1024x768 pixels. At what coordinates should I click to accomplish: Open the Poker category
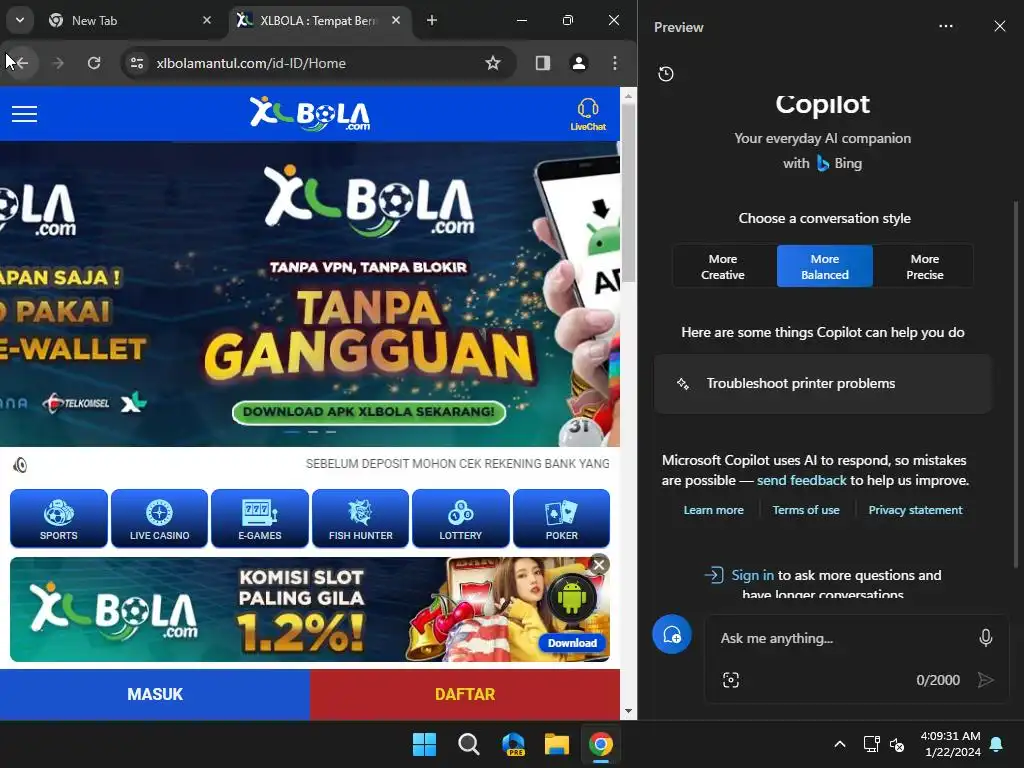[x=562, y=518]
